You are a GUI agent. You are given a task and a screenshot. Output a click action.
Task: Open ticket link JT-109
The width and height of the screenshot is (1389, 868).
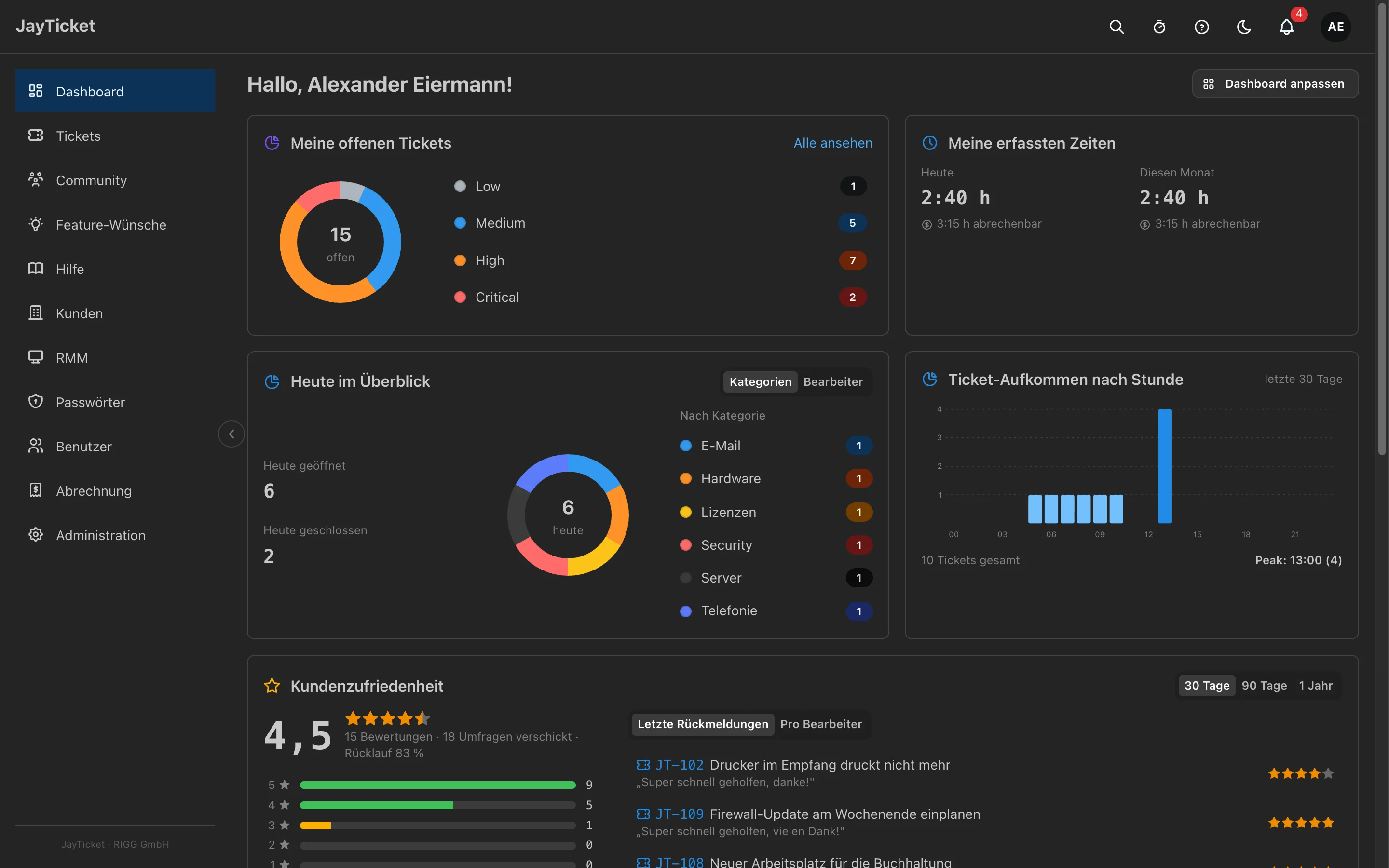[679, 814]
